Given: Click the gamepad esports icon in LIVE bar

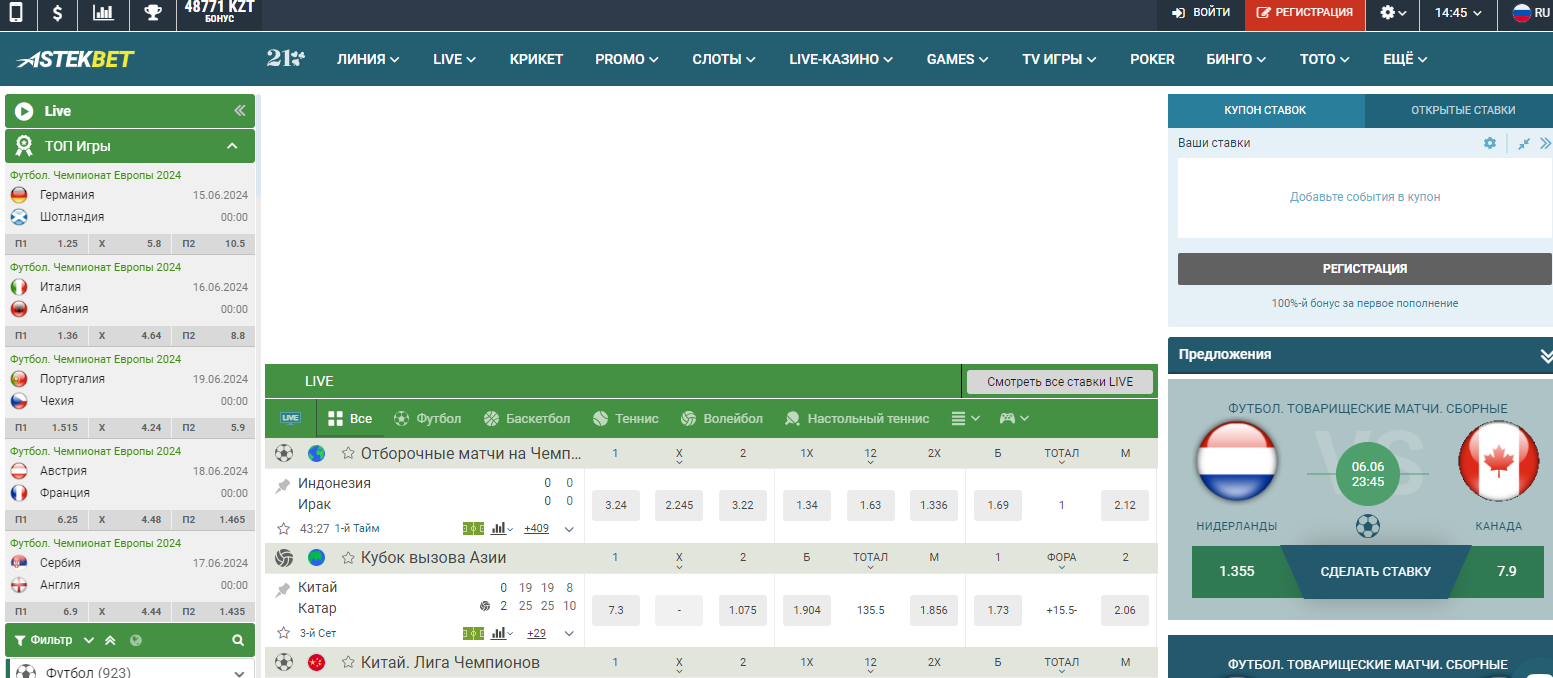Looking at the screenshot, I should [x=1008, y=418].
